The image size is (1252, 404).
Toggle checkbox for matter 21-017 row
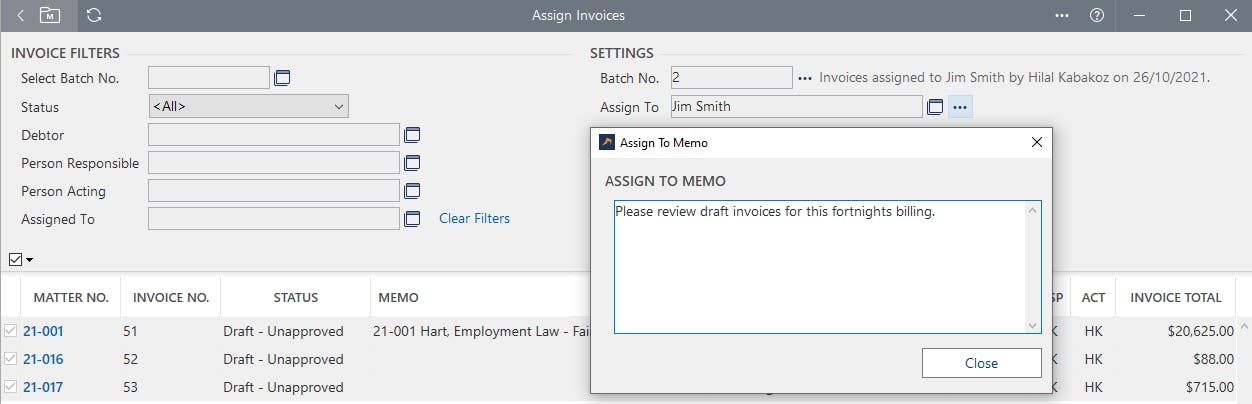click(x=11, y=387)
